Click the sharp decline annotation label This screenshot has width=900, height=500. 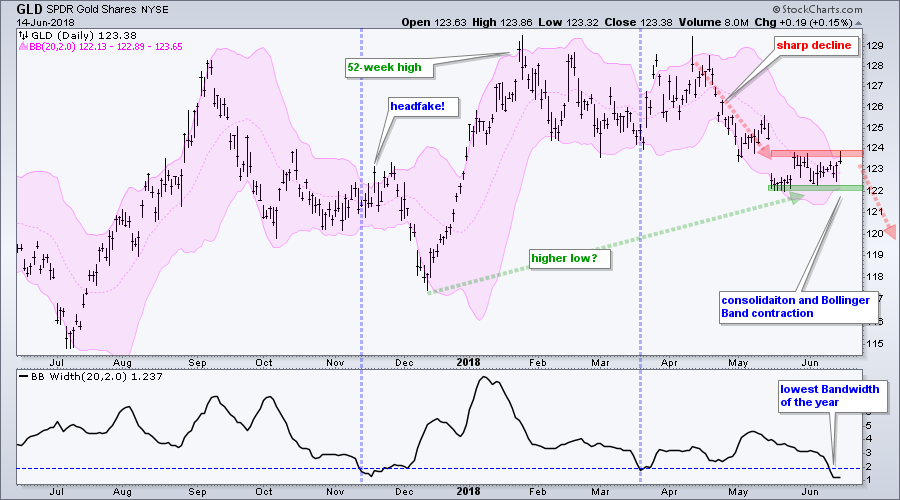pos(814,45)
